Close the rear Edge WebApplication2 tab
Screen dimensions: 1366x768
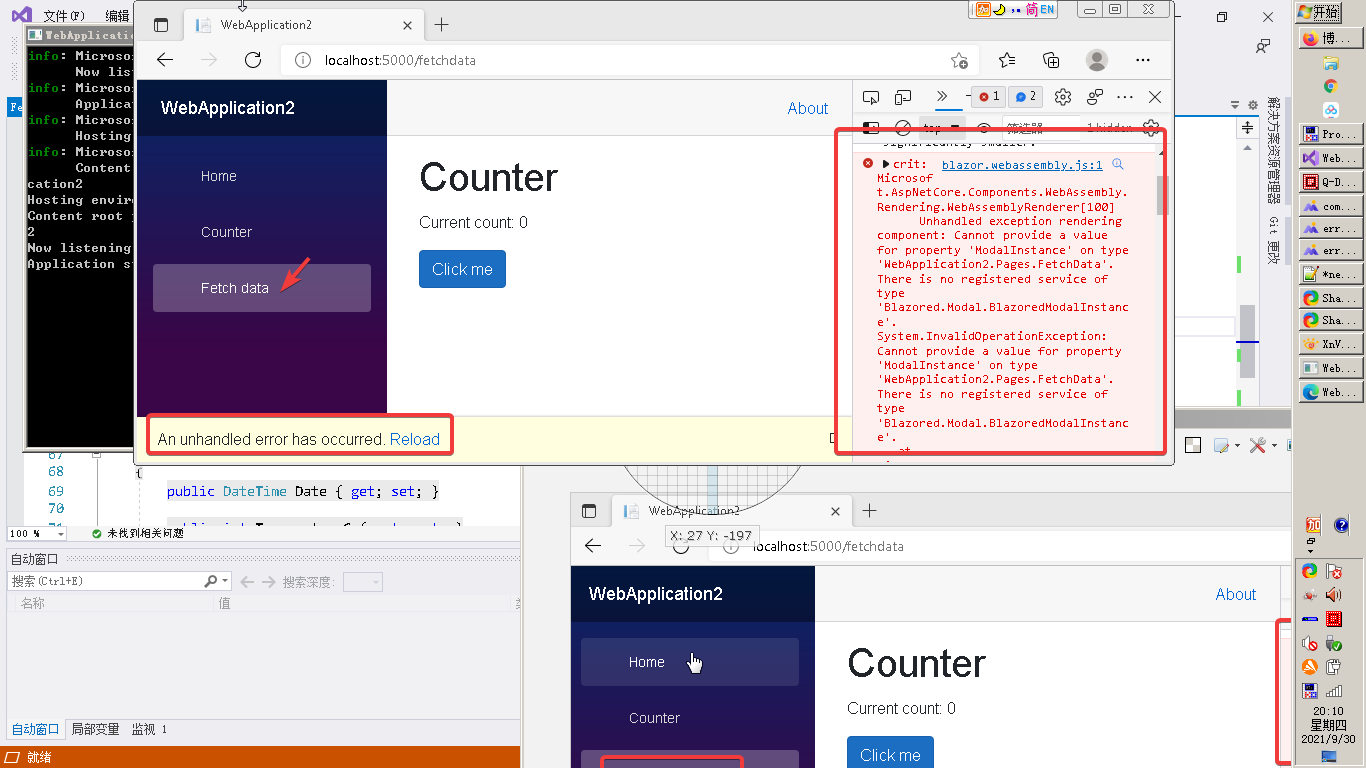[x=836, y=511]
